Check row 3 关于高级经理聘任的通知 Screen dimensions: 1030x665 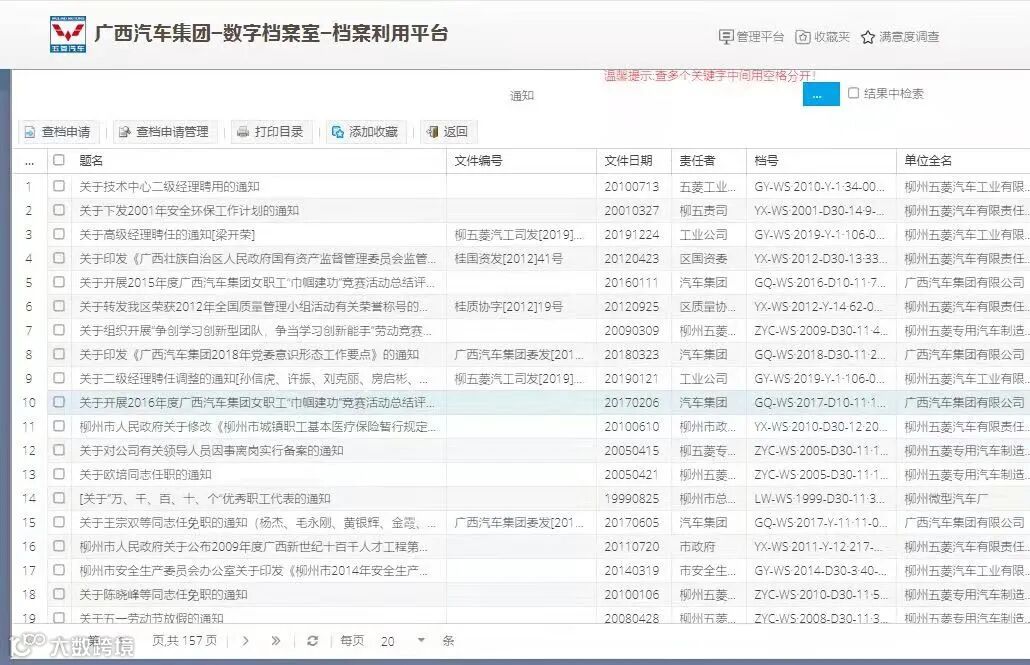pyautogui.click(x=58, y=234)
